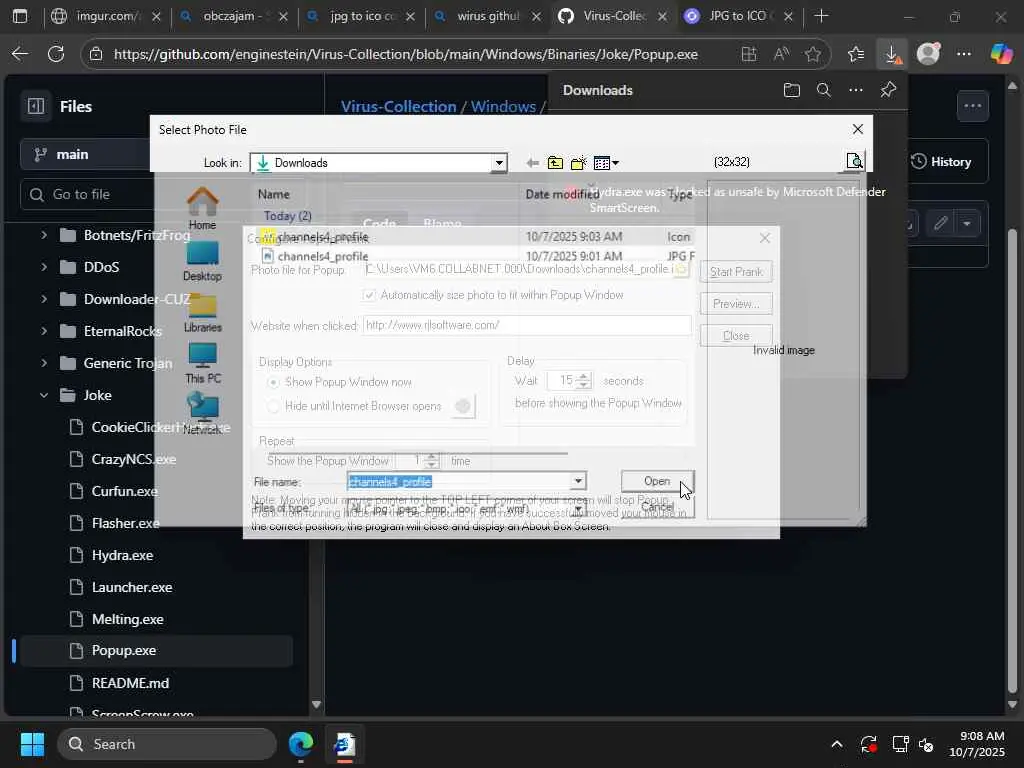The image size is (1024, 768).
Task: Open the View Menu icon in file dialog
Action: point(606,163)
